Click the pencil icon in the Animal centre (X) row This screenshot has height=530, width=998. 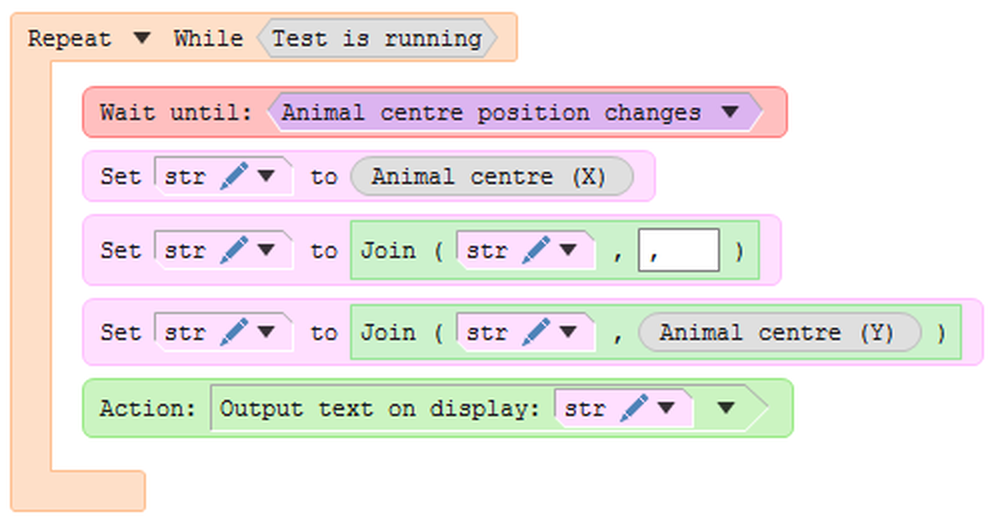pyautogui.click(x=234, y=177)
